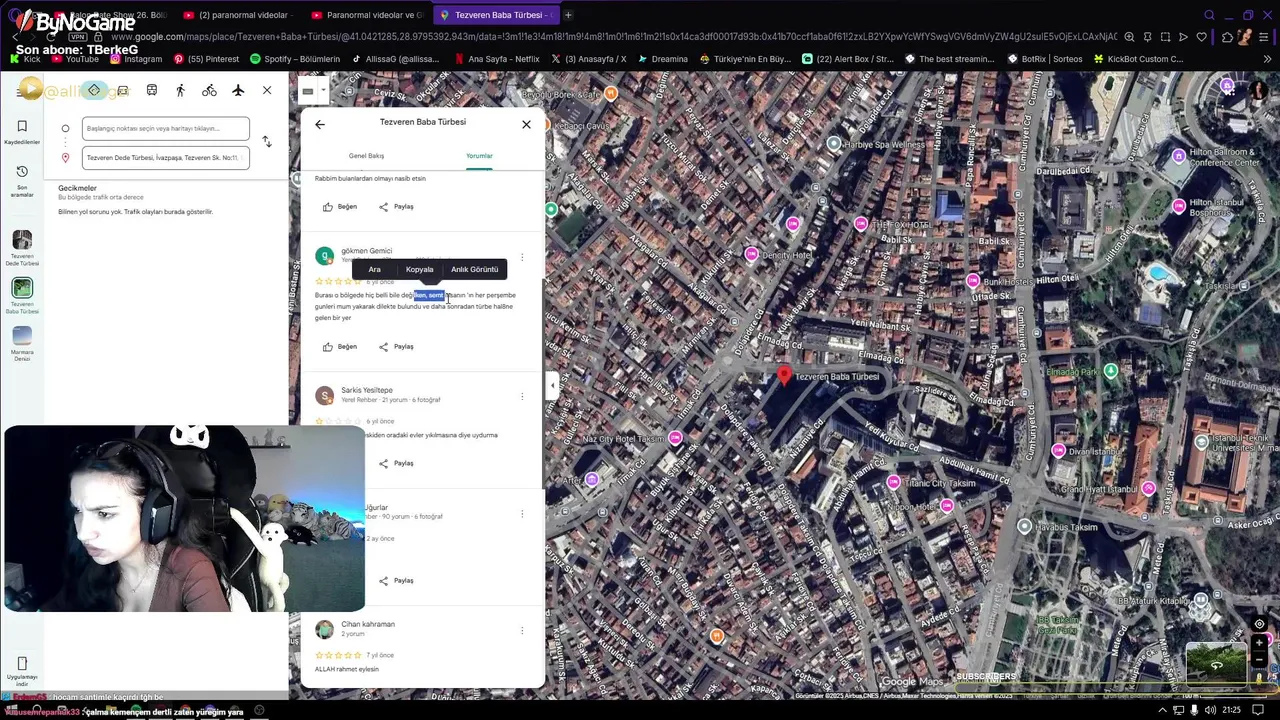Open Ana Sayfa - Netflix bookmark
This screenshot has height=720, width=1280.
click(496, 59)
